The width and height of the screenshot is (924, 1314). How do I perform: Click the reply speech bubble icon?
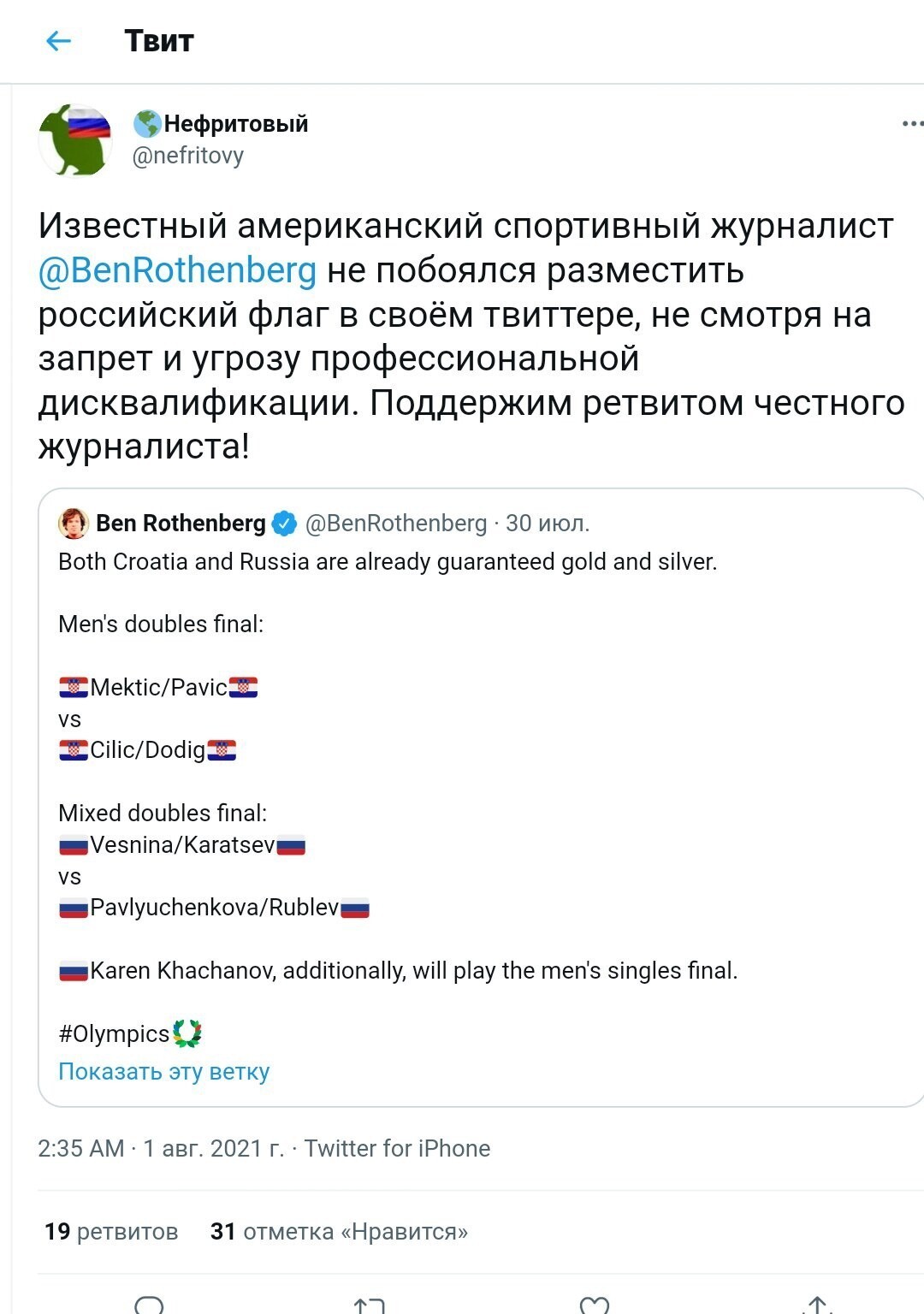point(149,1305)
